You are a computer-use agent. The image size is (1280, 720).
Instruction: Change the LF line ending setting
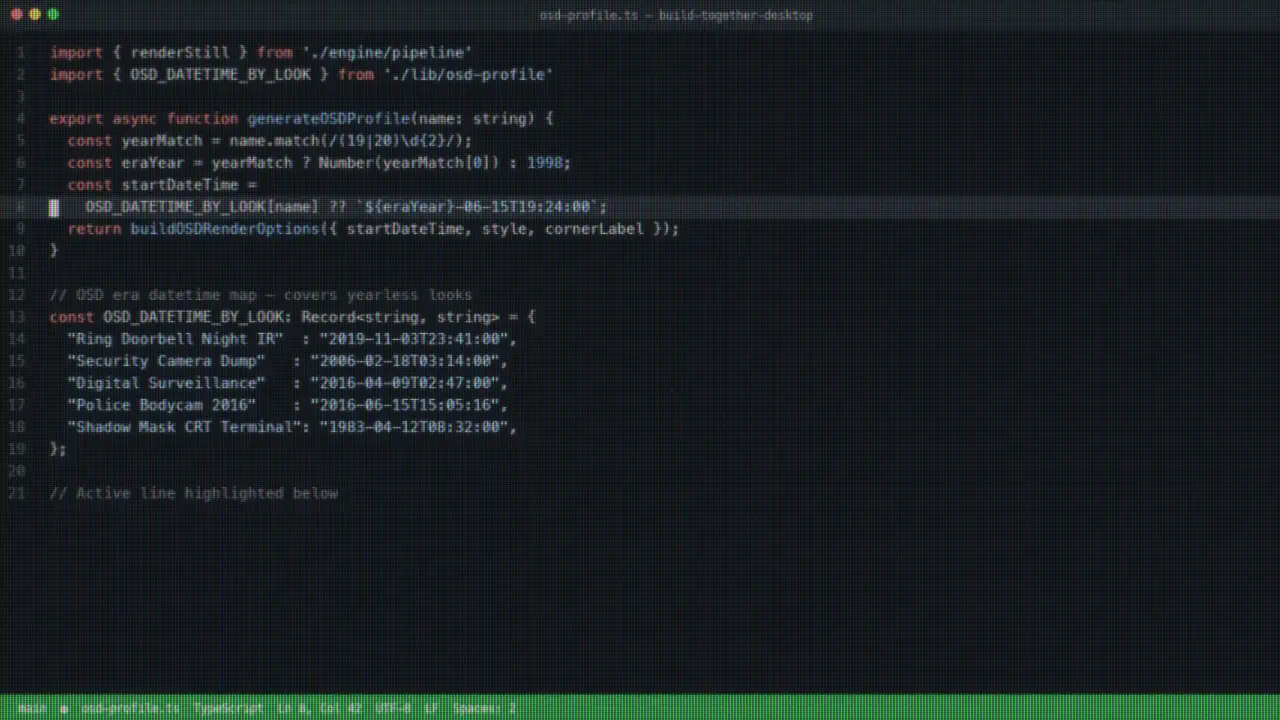(x=431, y=708)
